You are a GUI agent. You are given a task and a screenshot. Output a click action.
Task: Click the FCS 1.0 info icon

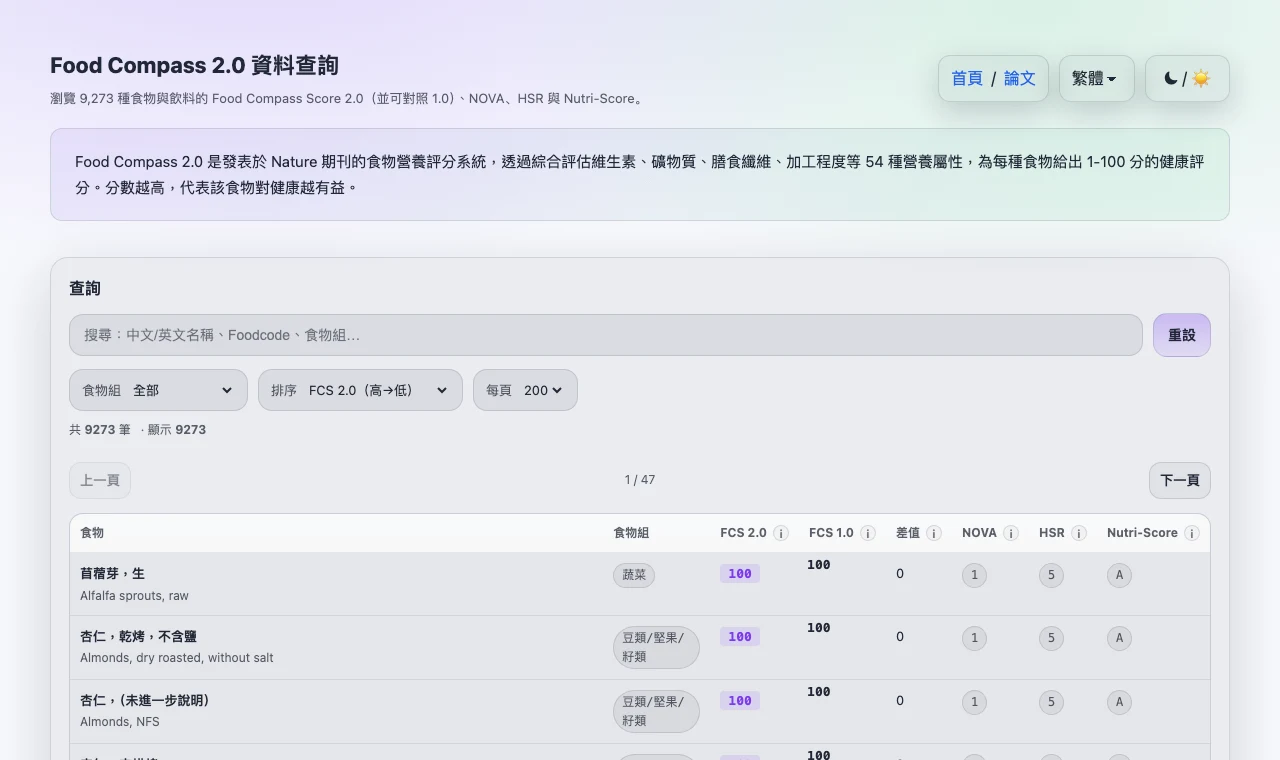click(868, 533)
